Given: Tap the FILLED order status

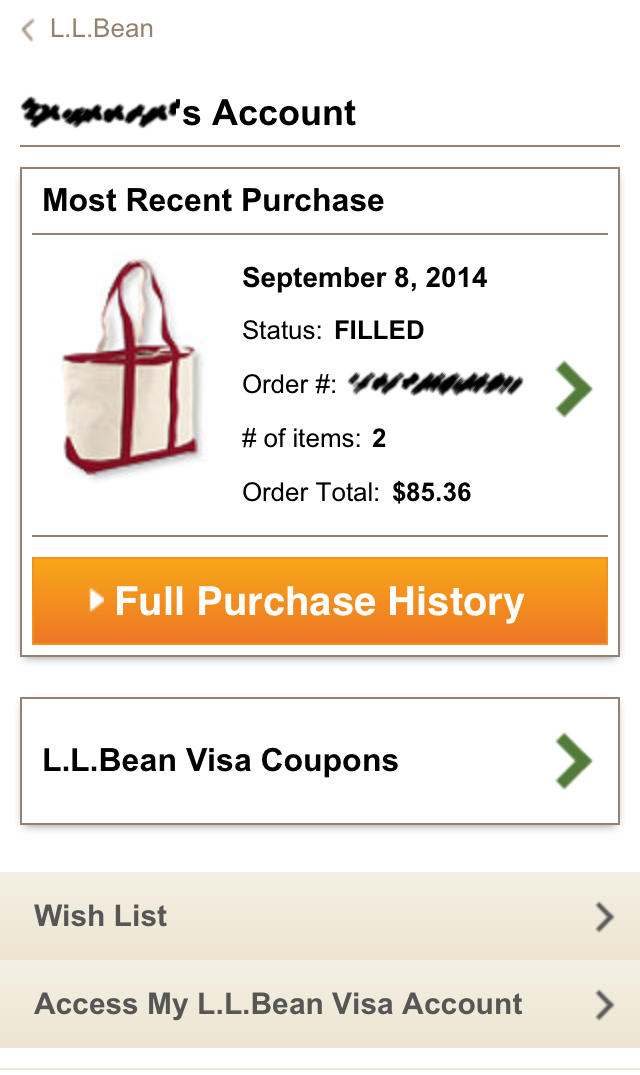Looking at the screenshot, I should (379, 330).
